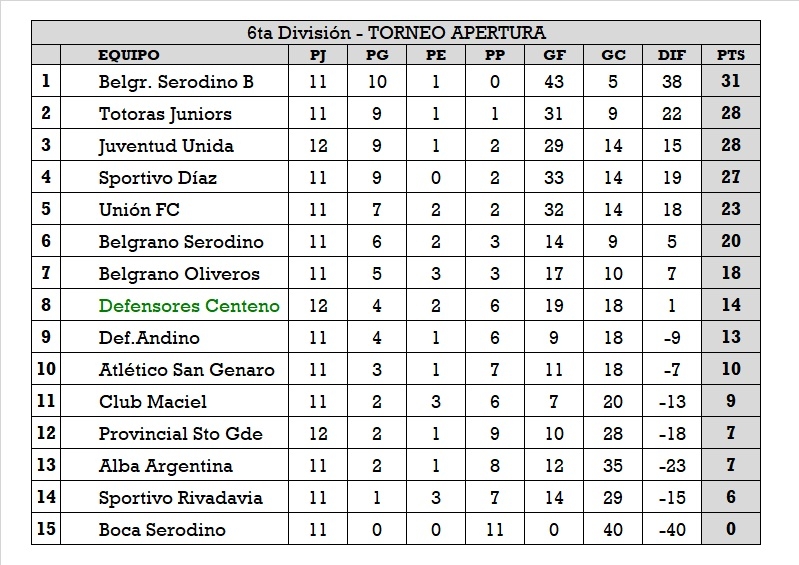The image size is (799, 565).
Task: Click the PJ column header
Action: (x=318, y=55)
